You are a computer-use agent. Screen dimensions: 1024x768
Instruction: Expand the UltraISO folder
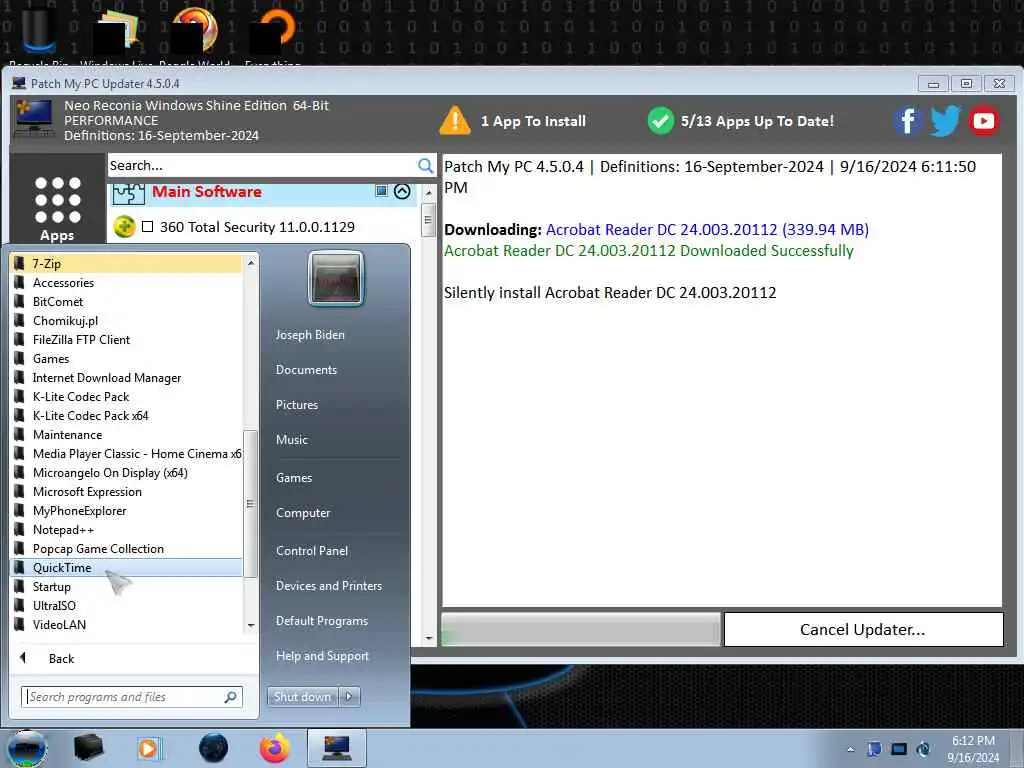(126, 605)
